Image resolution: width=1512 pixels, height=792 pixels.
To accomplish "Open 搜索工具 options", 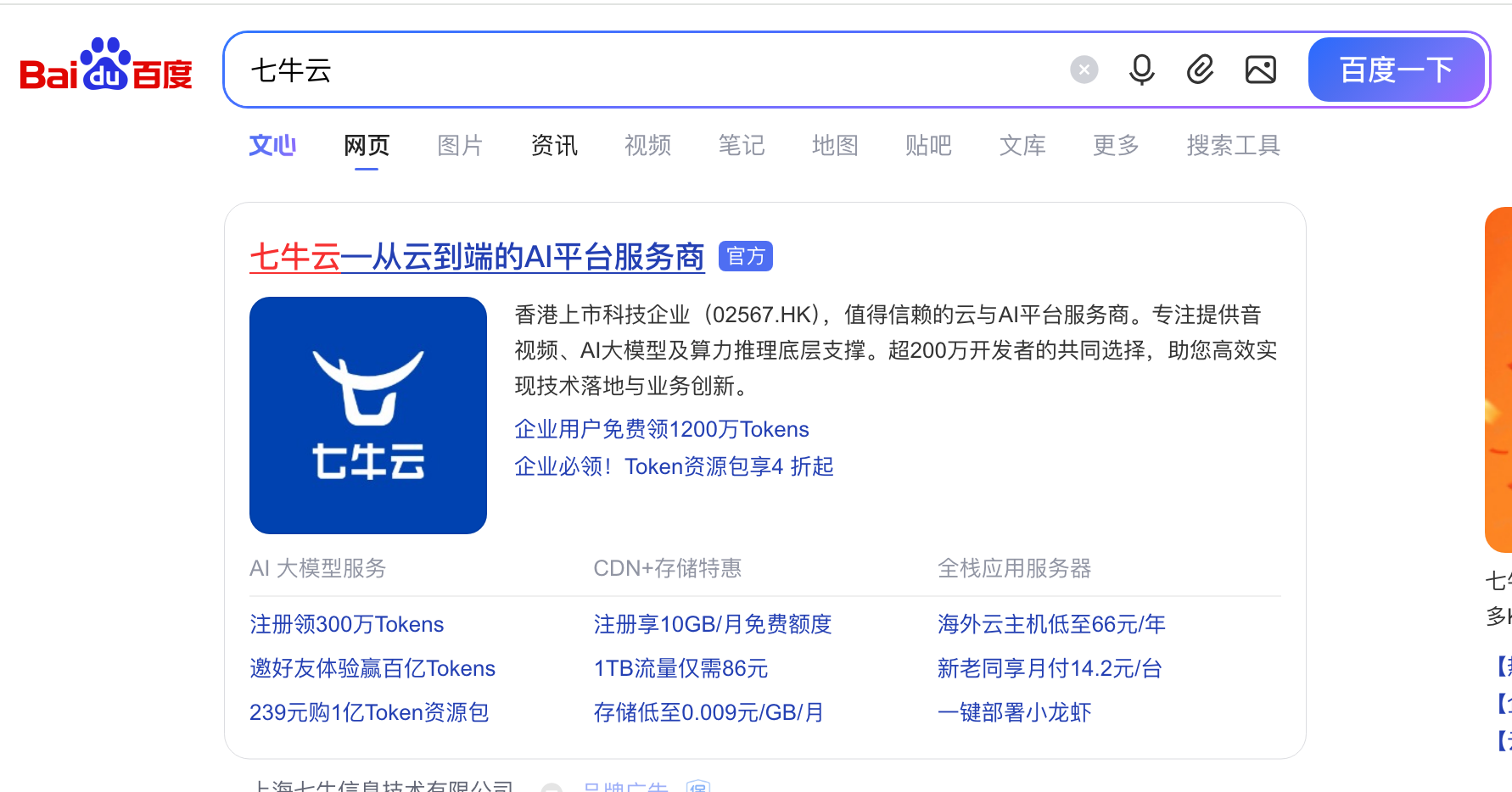I will (1233, 145).
